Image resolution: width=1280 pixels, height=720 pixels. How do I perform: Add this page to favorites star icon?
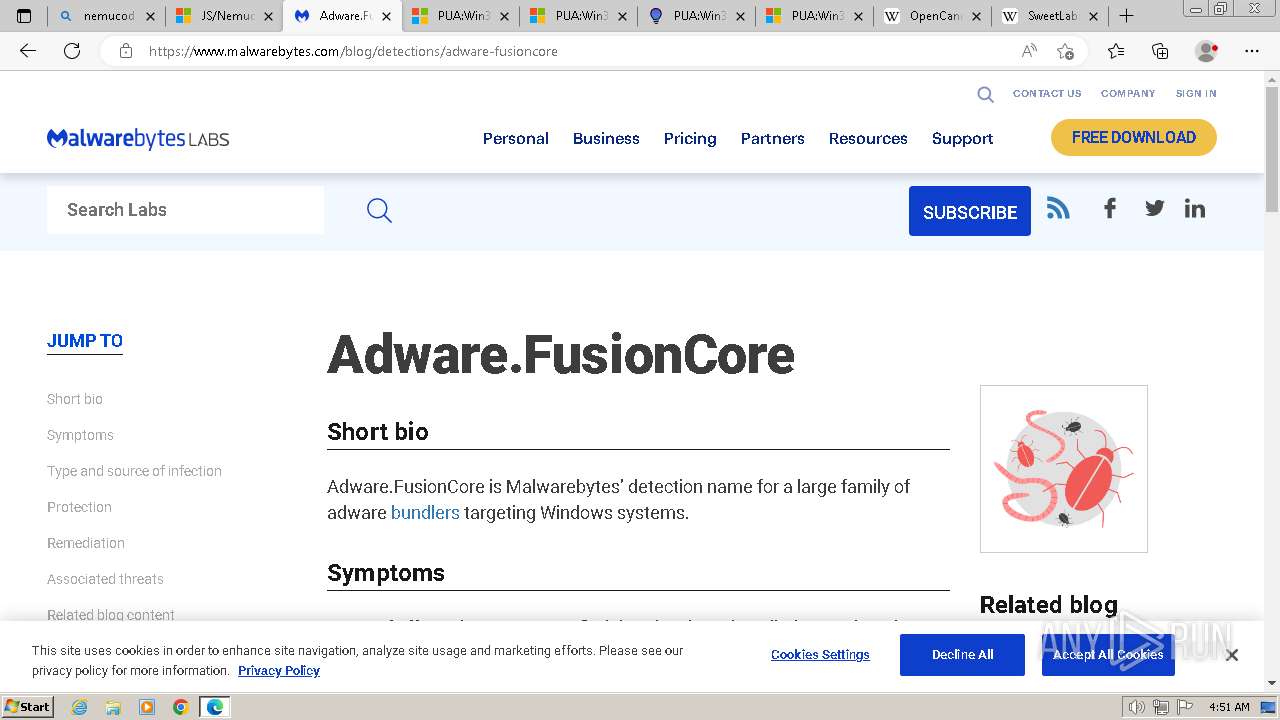pyautogui.click(x=1065, y=51)
